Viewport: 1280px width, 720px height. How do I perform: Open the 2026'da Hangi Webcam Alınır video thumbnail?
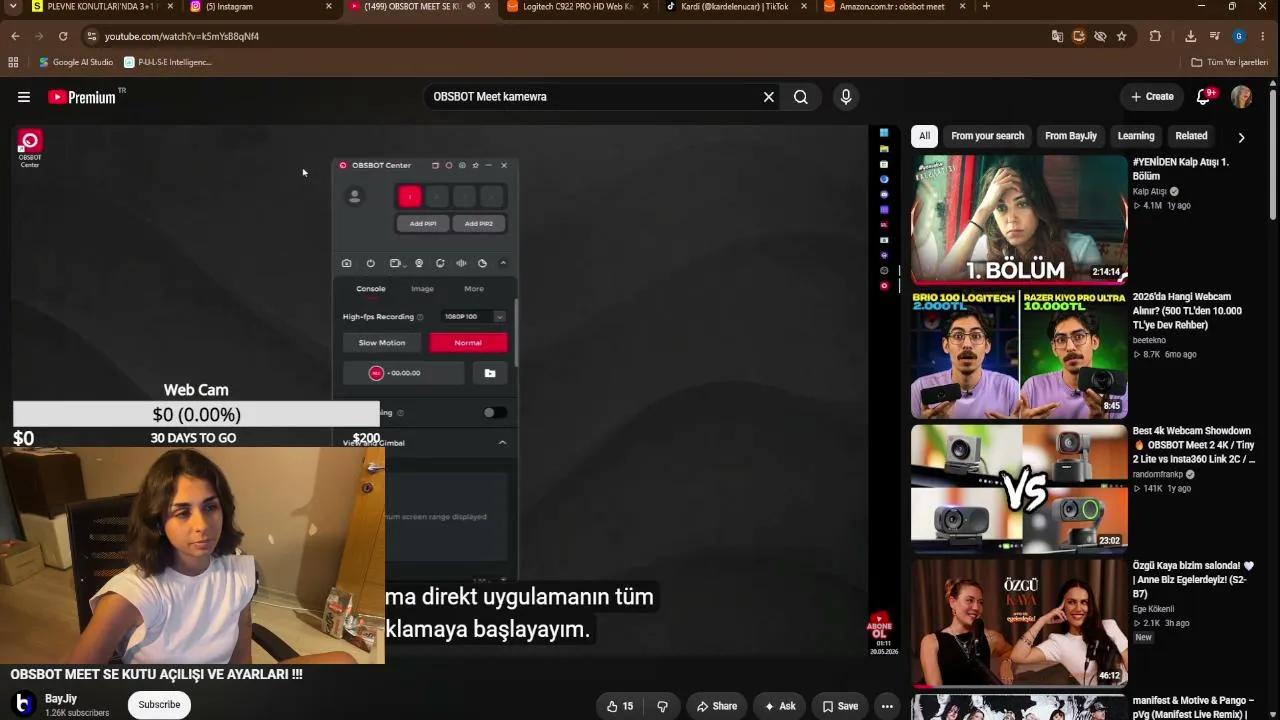point(1019,354)
